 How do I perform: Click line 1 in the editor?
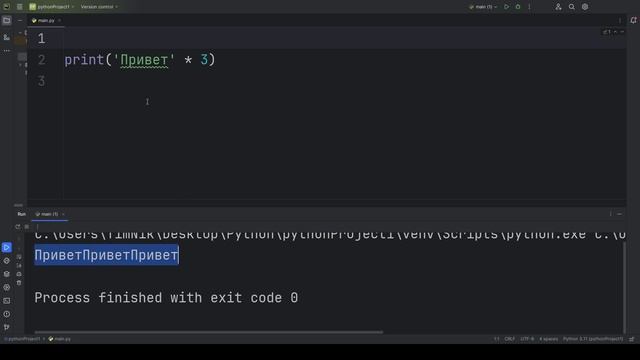pos(345,38)
